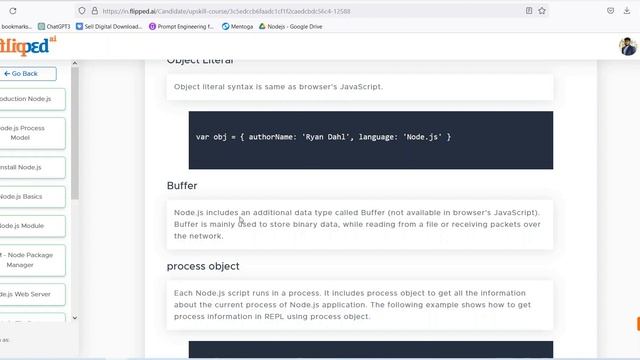Click the 'var obj' code block

(x=371, y=140)
